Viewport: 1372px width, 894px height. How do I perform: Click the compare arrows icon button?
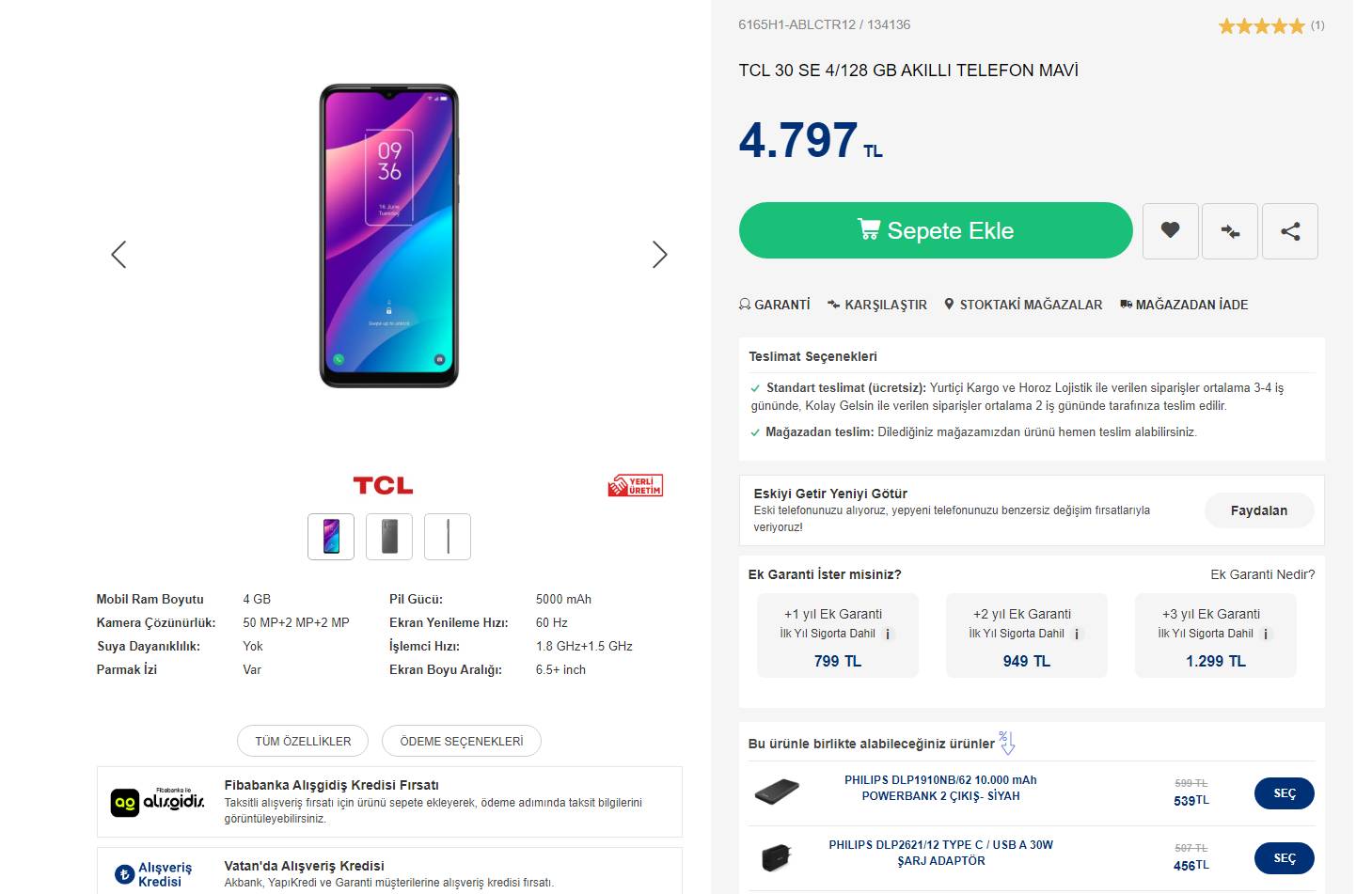(1230, 230)
